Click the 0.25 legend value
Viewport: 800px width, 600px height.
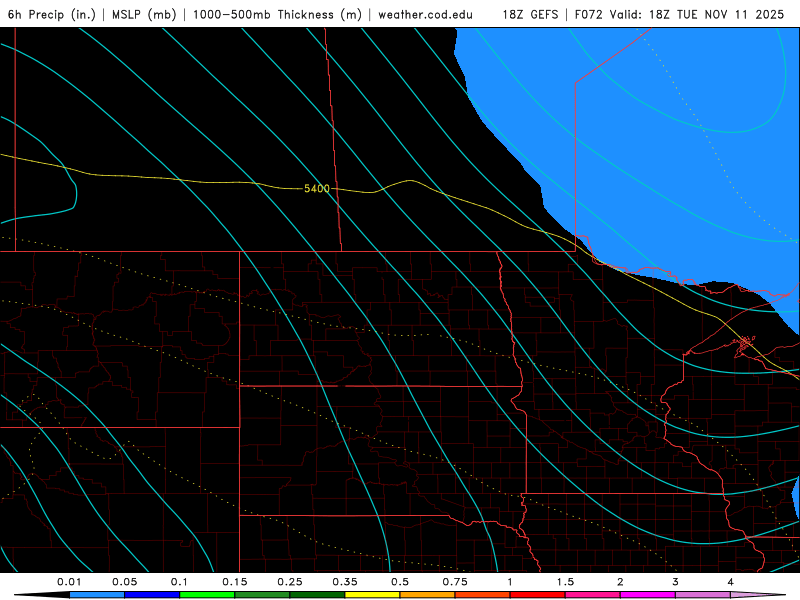tap(290, 582)
